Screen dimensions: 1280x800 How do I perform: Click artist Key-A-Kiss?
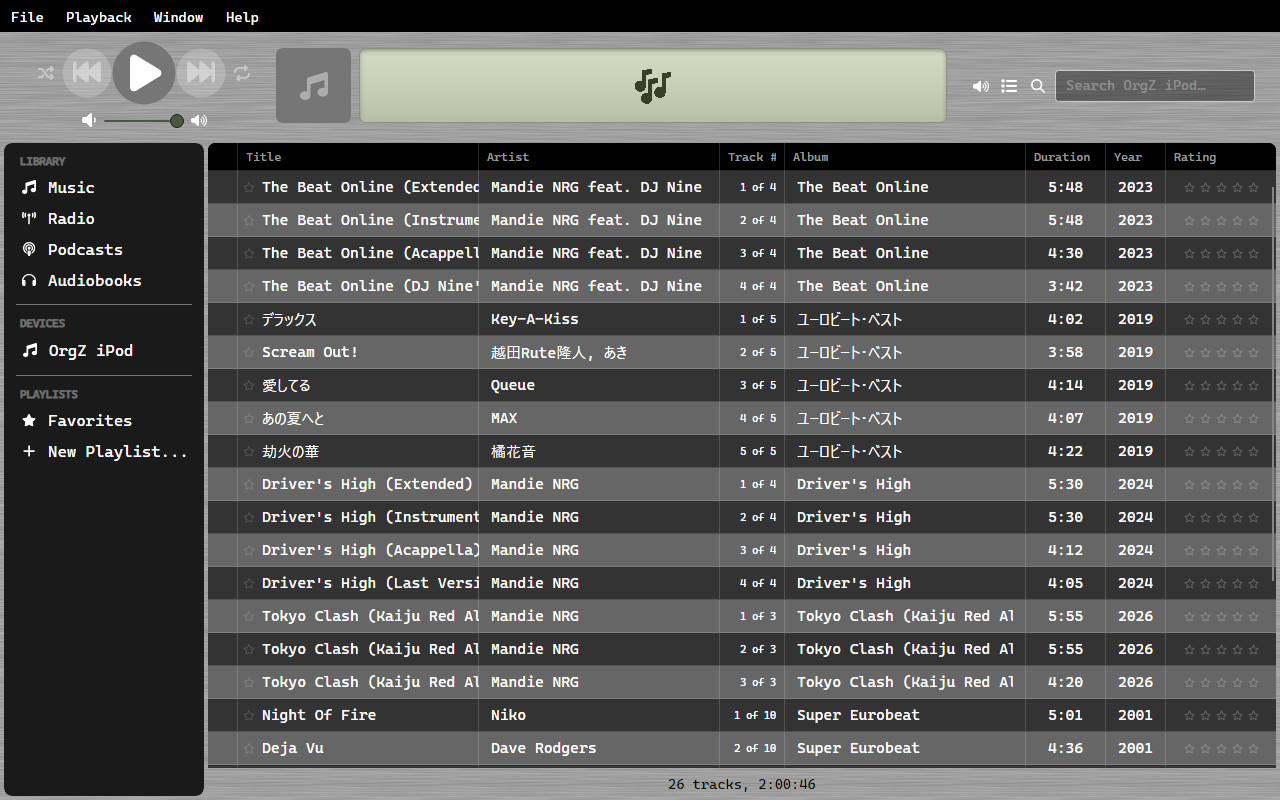534,319
